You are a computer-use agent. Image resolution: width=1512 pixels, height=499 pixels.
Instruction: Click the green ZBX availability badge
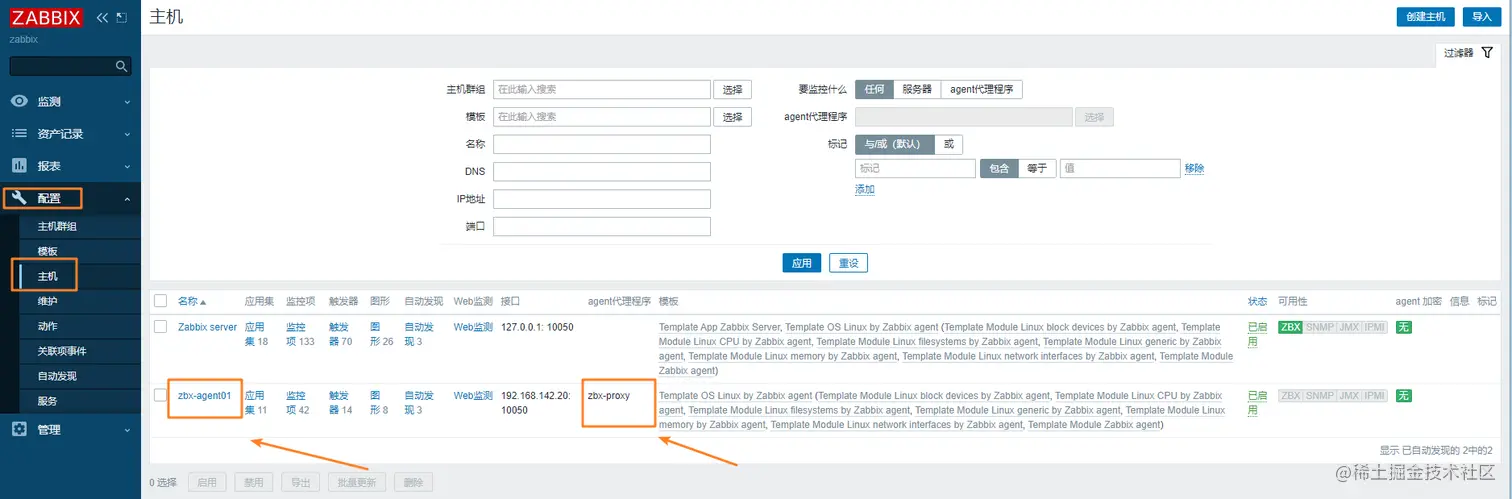click(1290, 327)
